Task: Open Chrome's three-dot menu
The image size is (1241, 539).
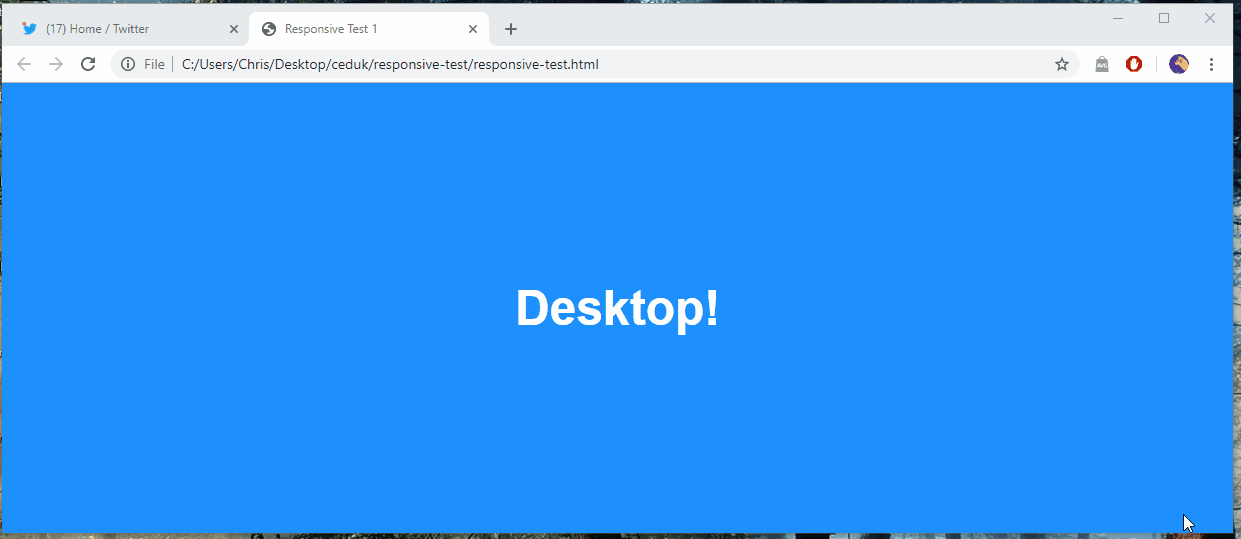Action: (x=1211, y=64)
